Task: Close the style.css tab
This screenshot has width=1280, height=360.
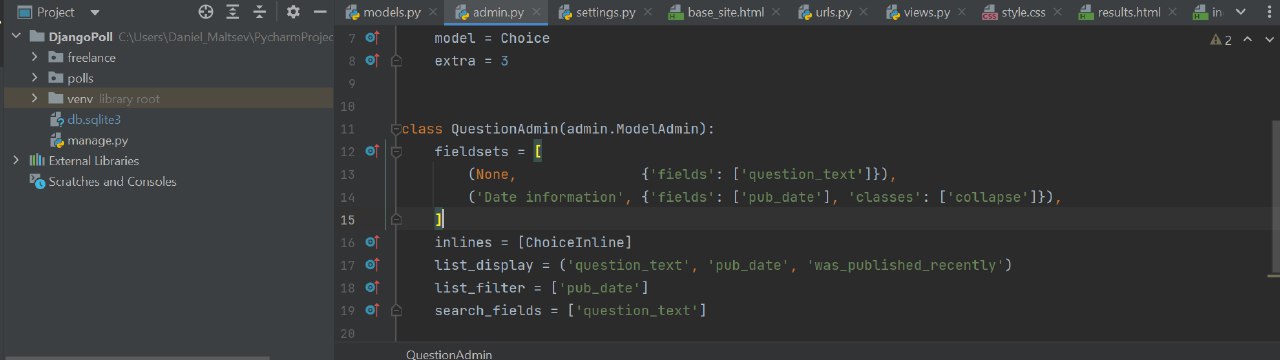Action: (1059, 13)
